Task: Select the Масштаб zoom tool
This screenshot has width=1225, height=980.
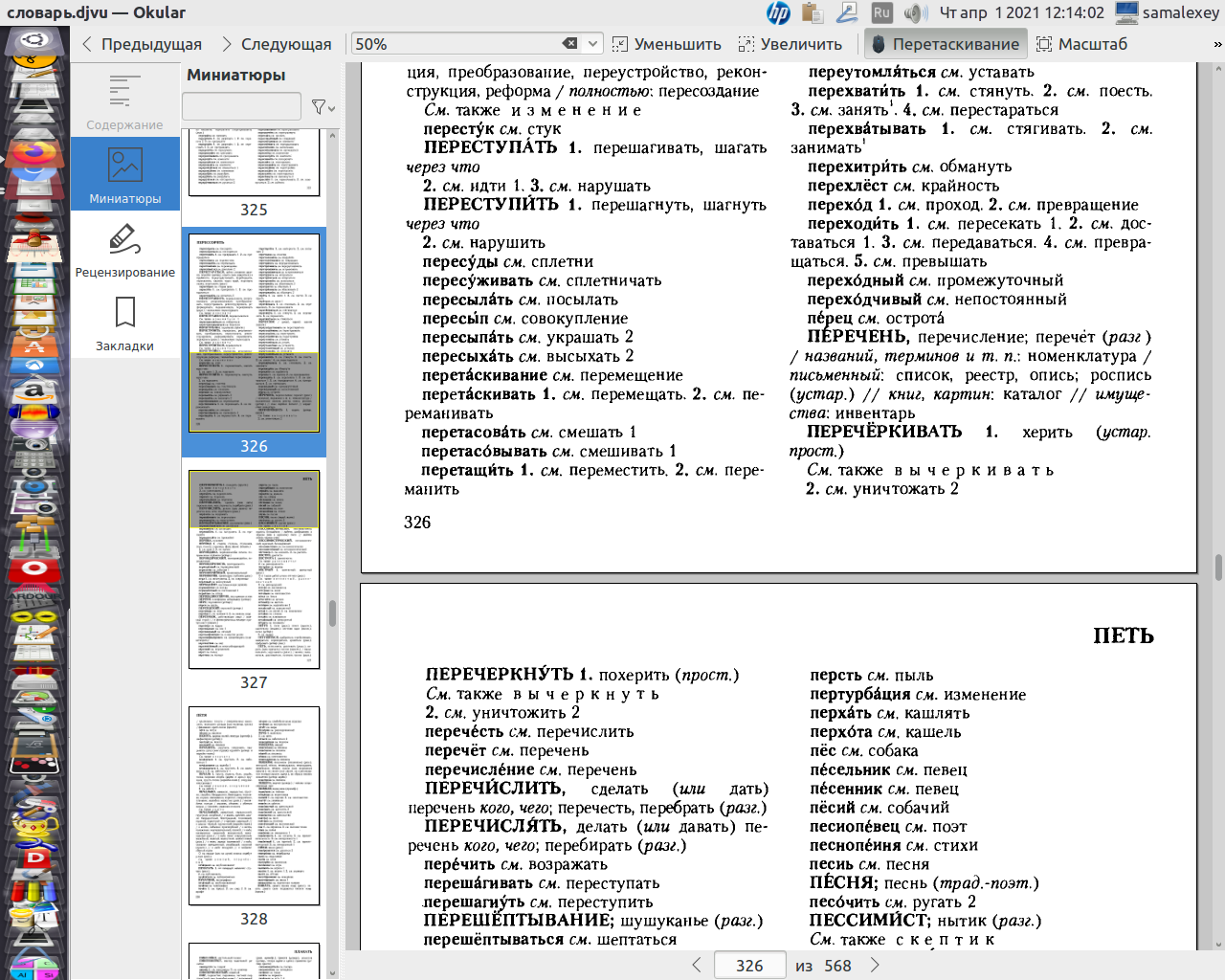Action: click(x=1082, y=44)
